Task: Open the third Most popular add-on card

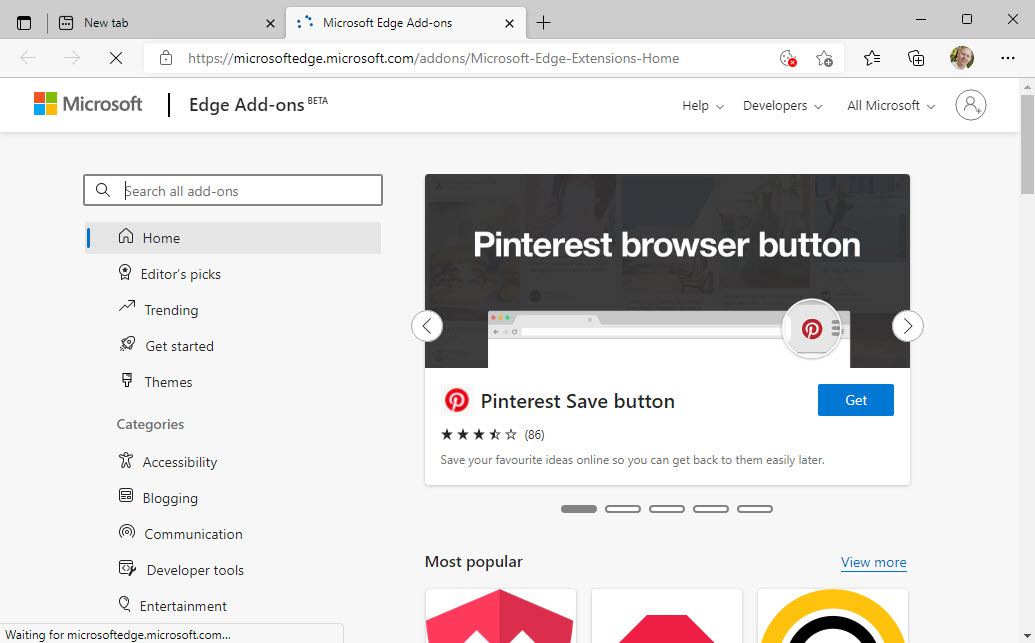Action: point(833,616)
